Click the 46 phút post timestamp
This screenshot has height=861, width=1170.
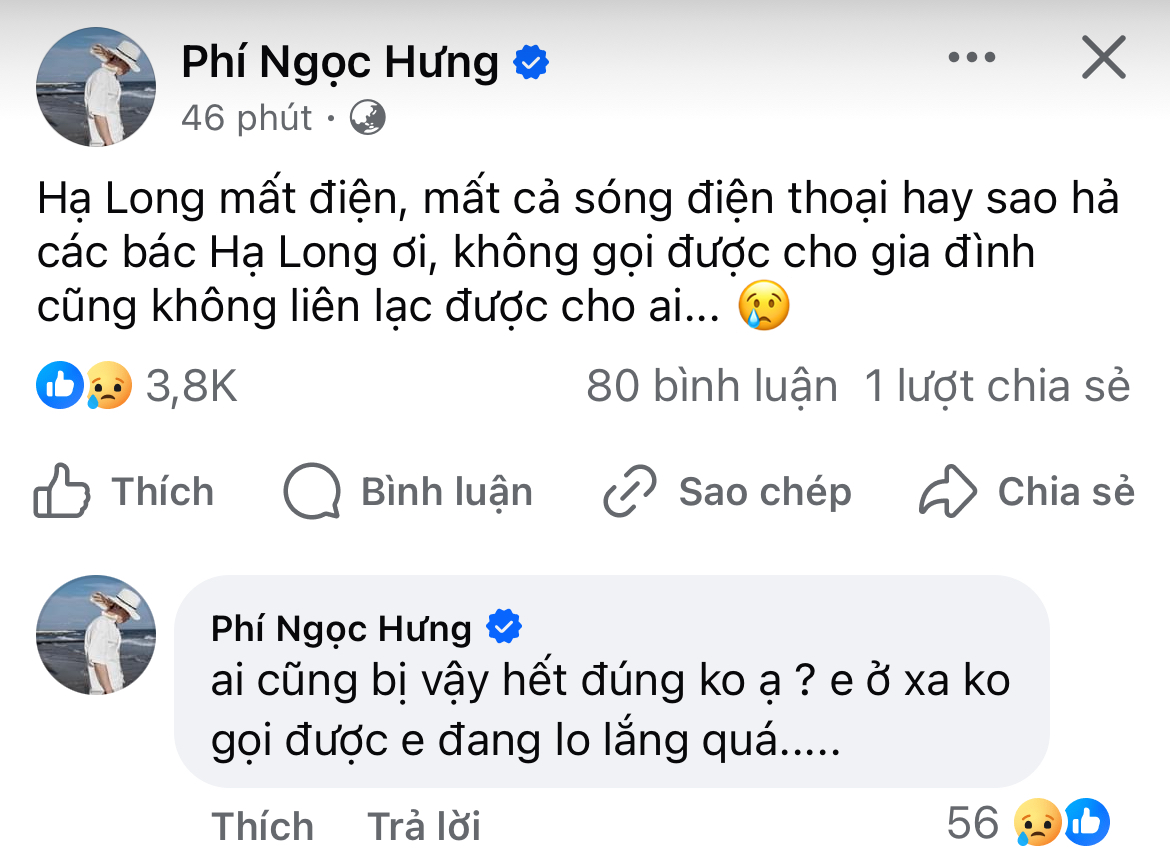click(247, 119)
